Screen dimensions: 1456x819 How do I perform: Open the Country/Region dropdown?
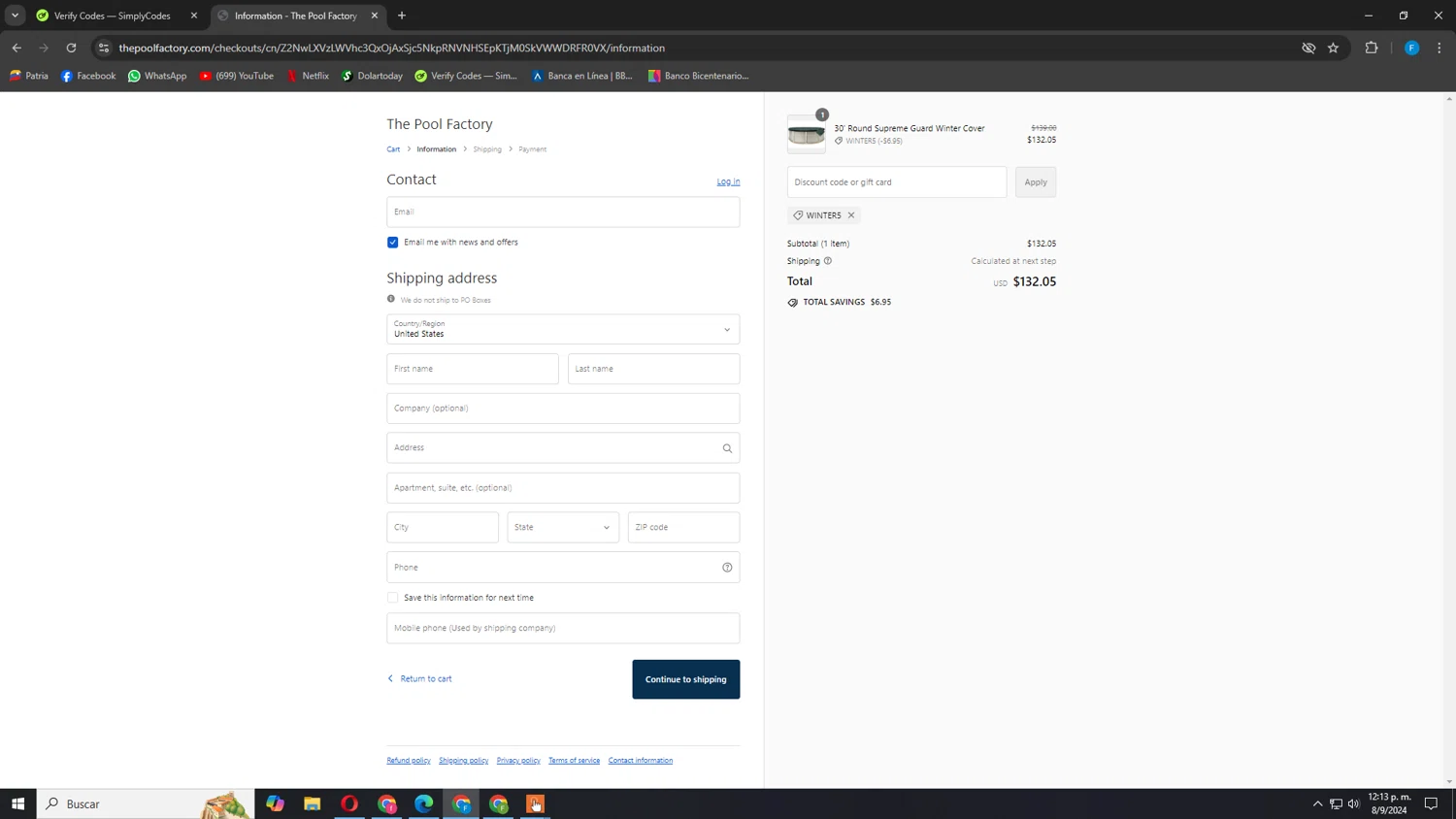click(x=563, y=329)
